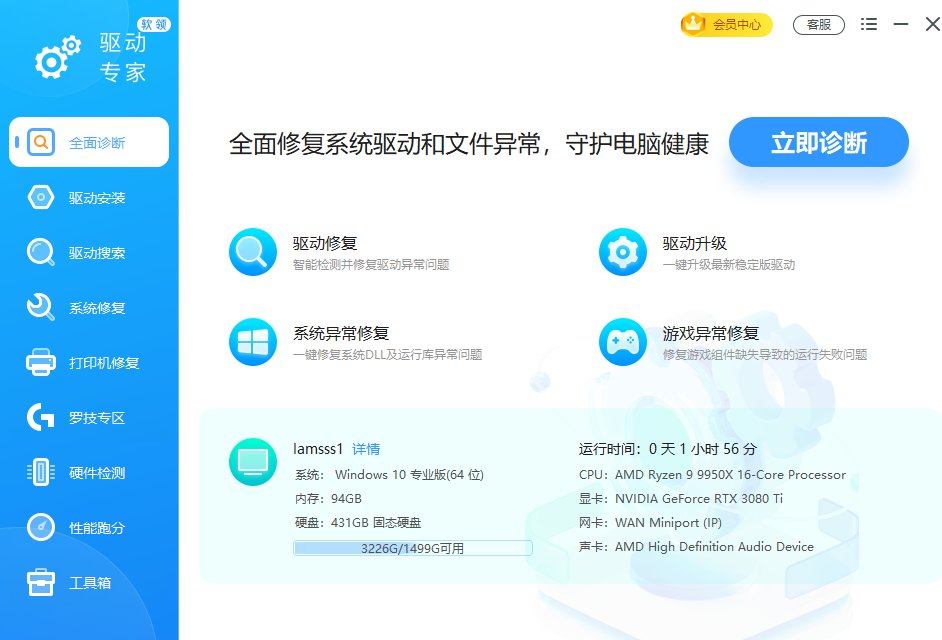The height and width of the screenshot is (640, 942).
Task: Switch to the 全面诊断 tab
Action: 90,142
